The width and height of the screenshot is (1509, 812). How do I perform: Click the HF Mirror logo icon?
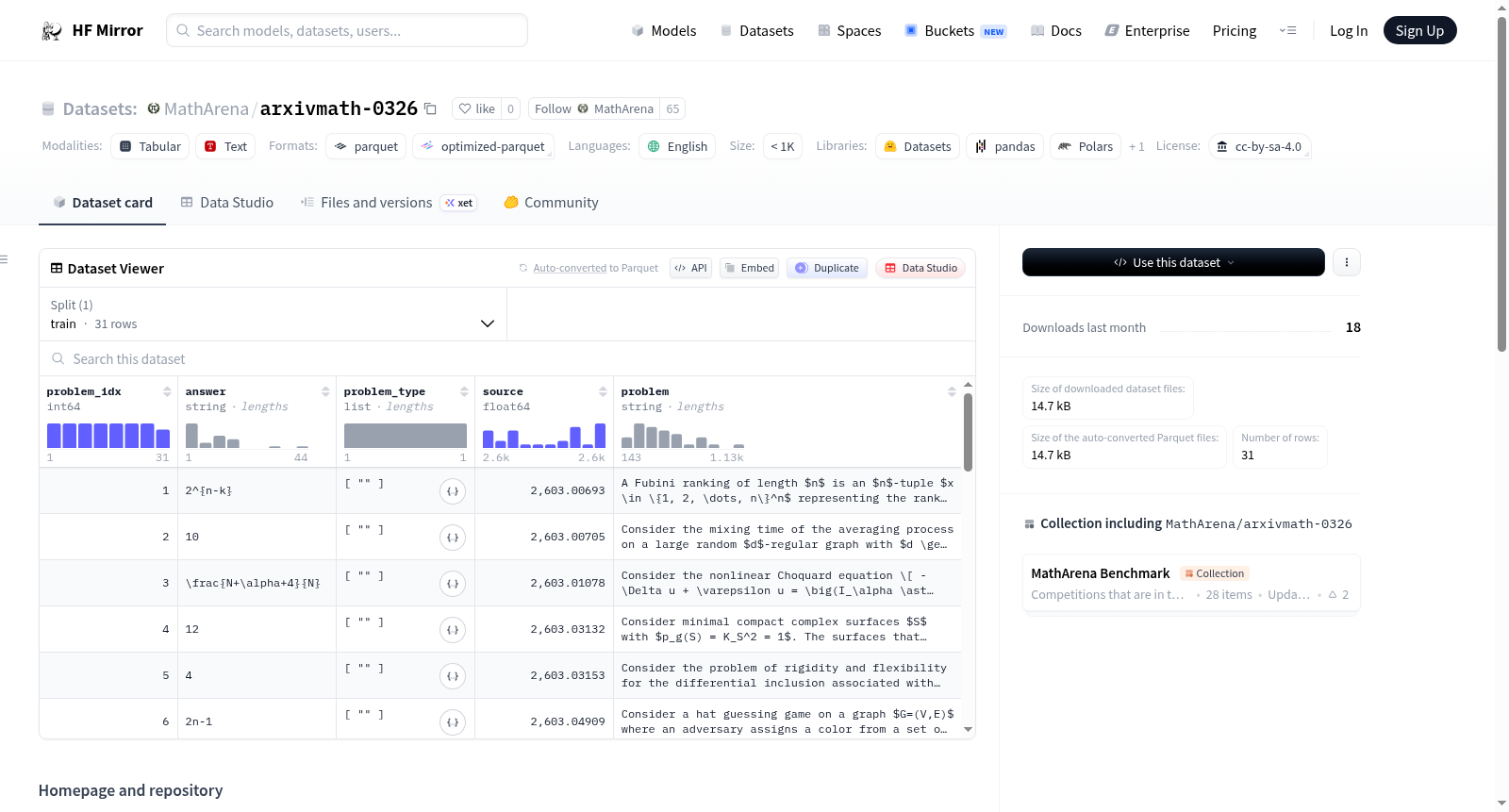pyautogui.click(x=52, y=31)
